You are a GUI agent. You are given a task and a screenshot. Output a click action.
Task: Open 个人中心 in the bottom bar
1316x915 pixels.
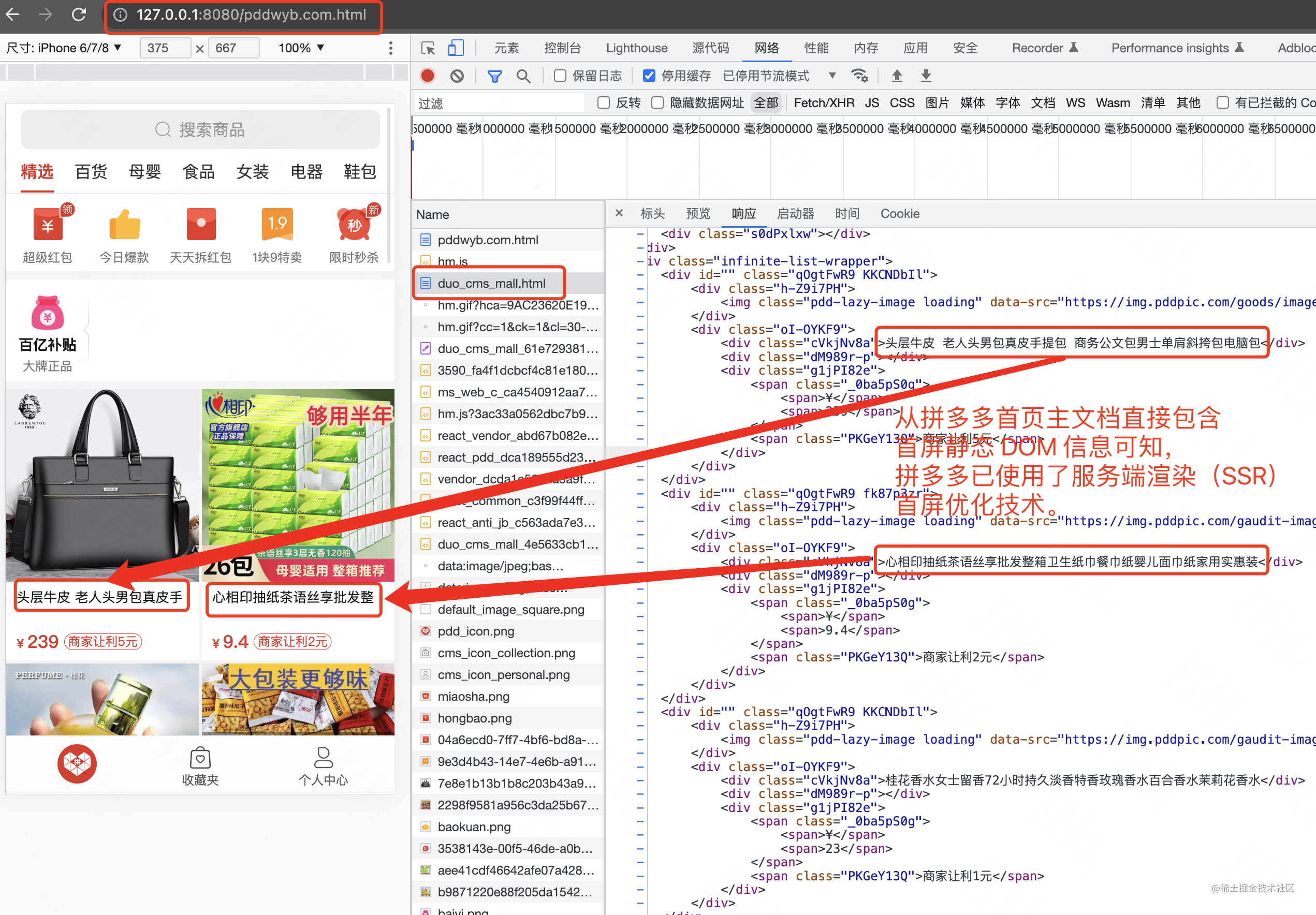[x=323, y=766]
